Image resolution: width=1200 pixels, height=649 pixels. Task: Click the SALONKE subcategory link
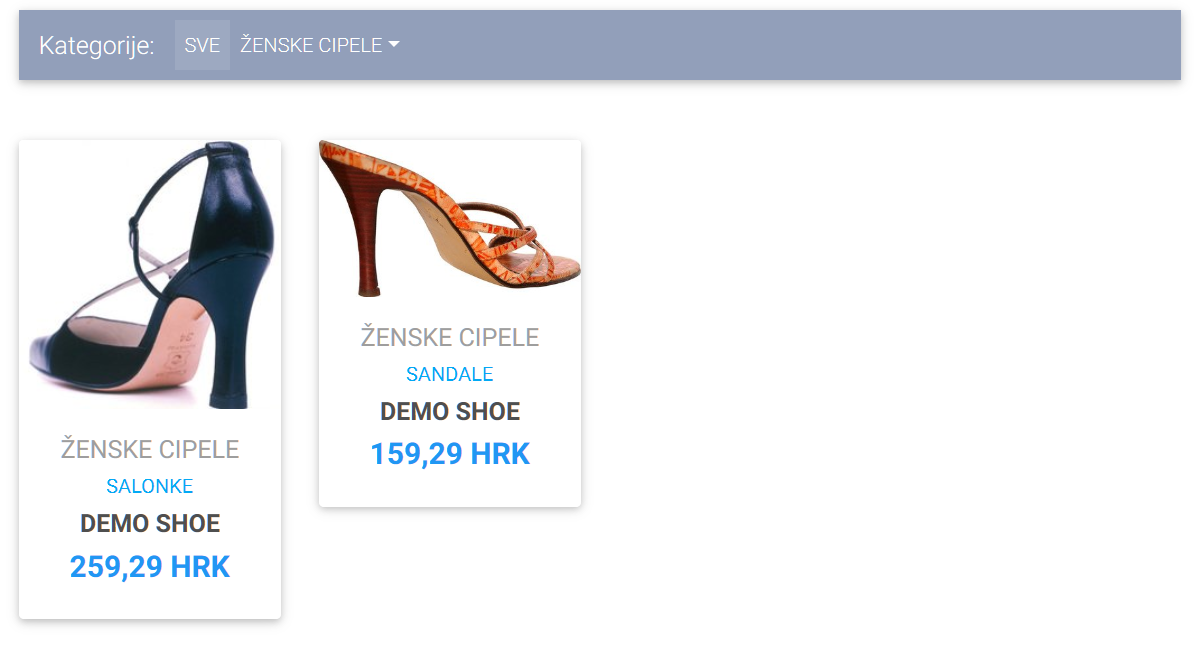150,486
